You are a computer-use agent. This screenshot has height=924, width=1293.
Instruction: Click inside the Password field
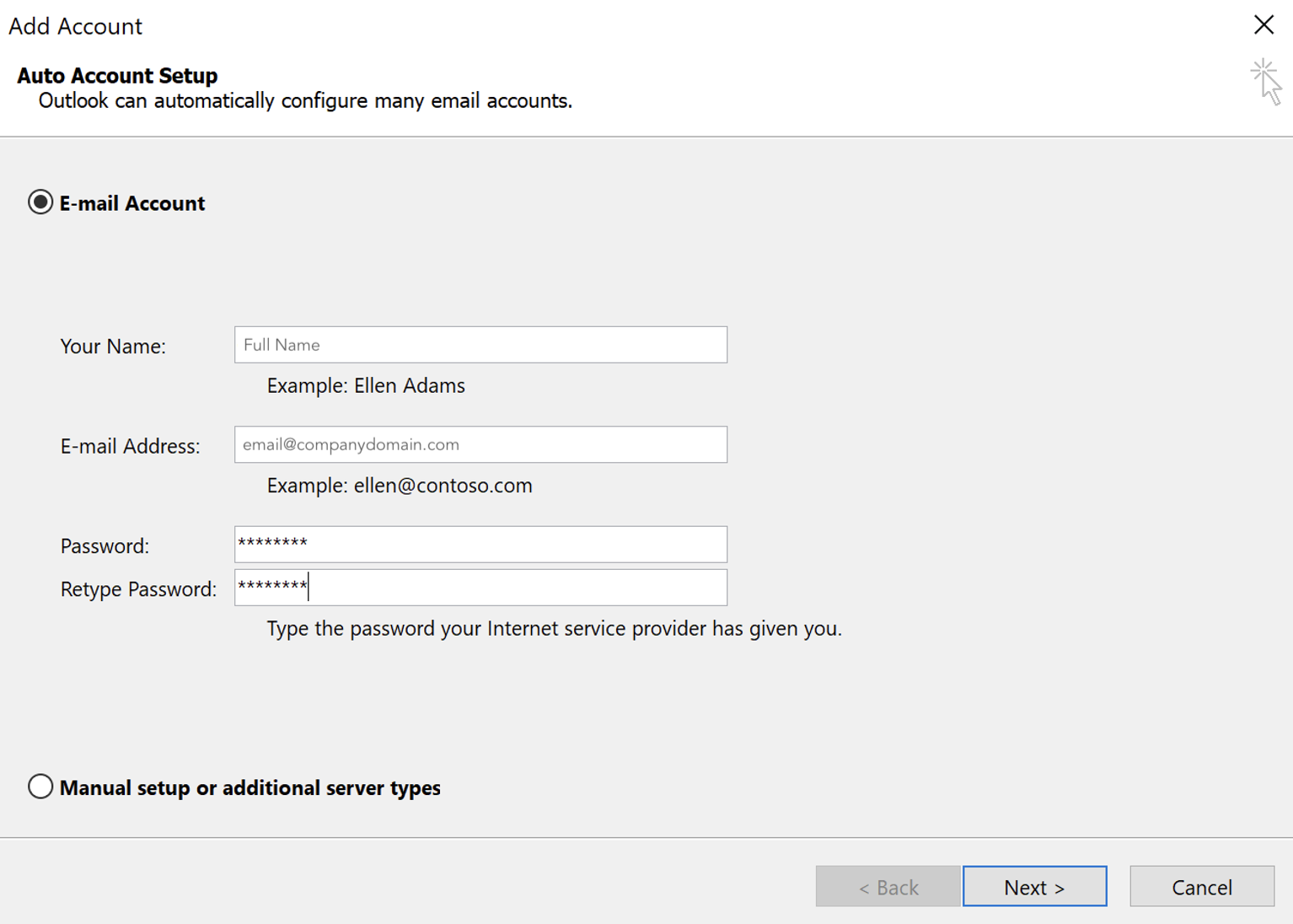coord(480,545)
